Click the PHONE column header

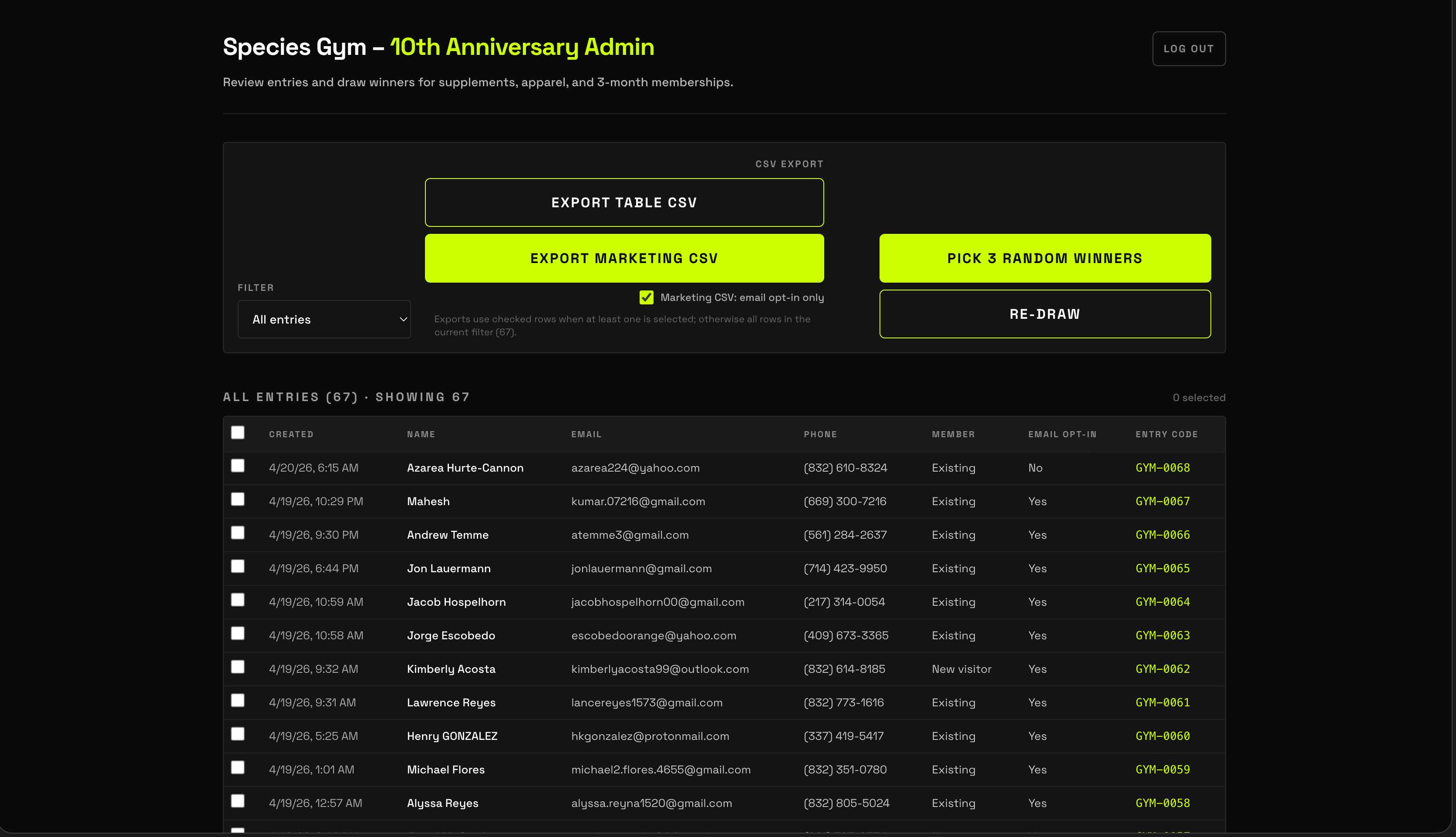pyautogui.click(x=820, y=434)
